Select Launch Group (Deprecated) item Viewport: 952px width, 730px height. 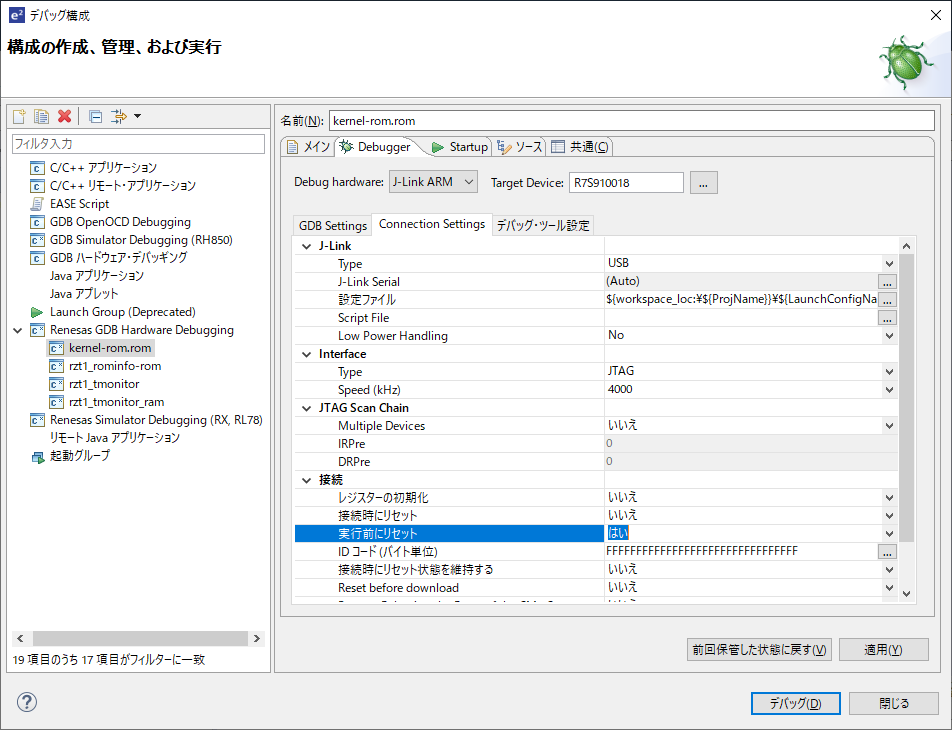click(123, 312)
